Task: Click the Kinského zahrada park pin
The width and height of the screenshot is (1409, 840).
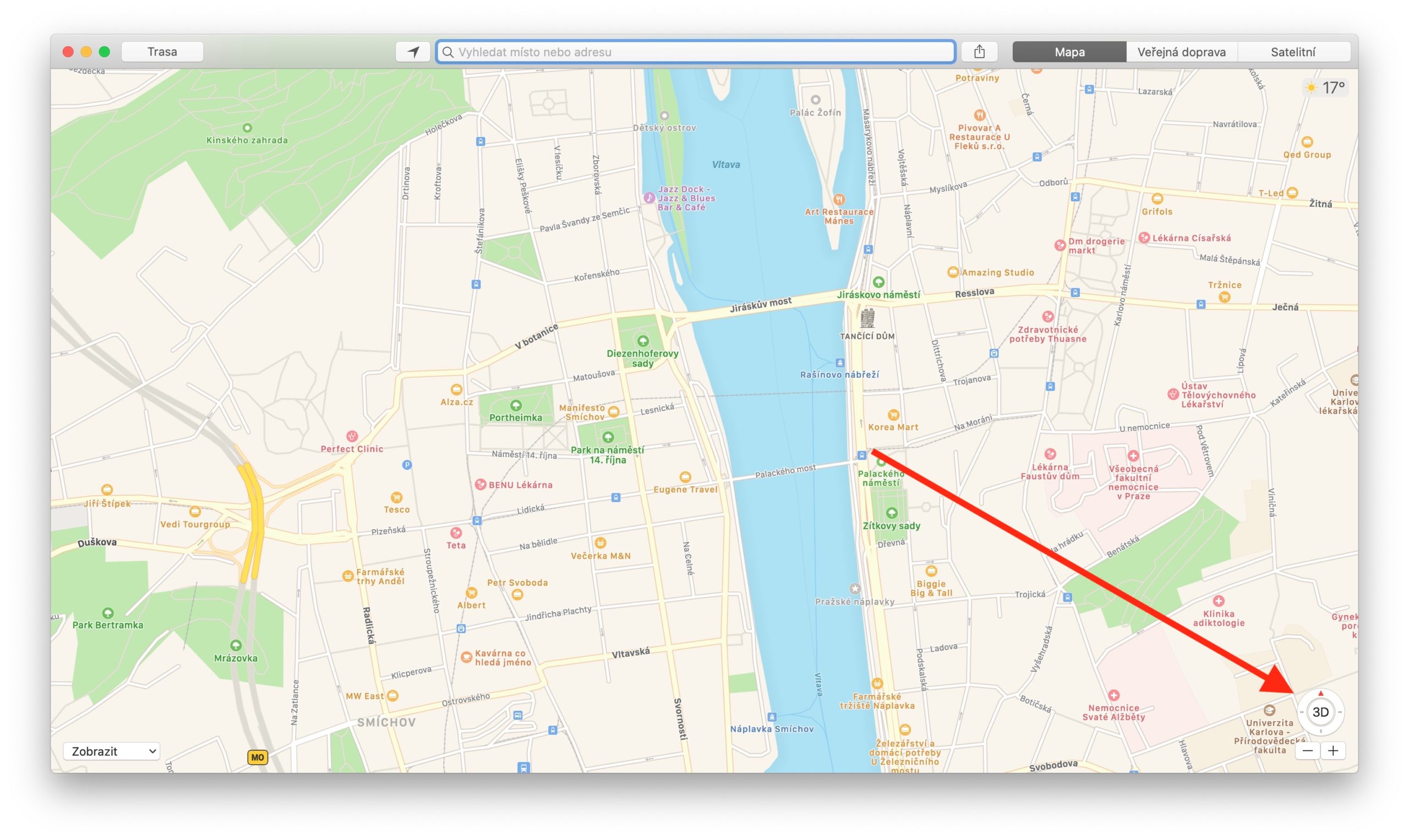Action: 247,128
